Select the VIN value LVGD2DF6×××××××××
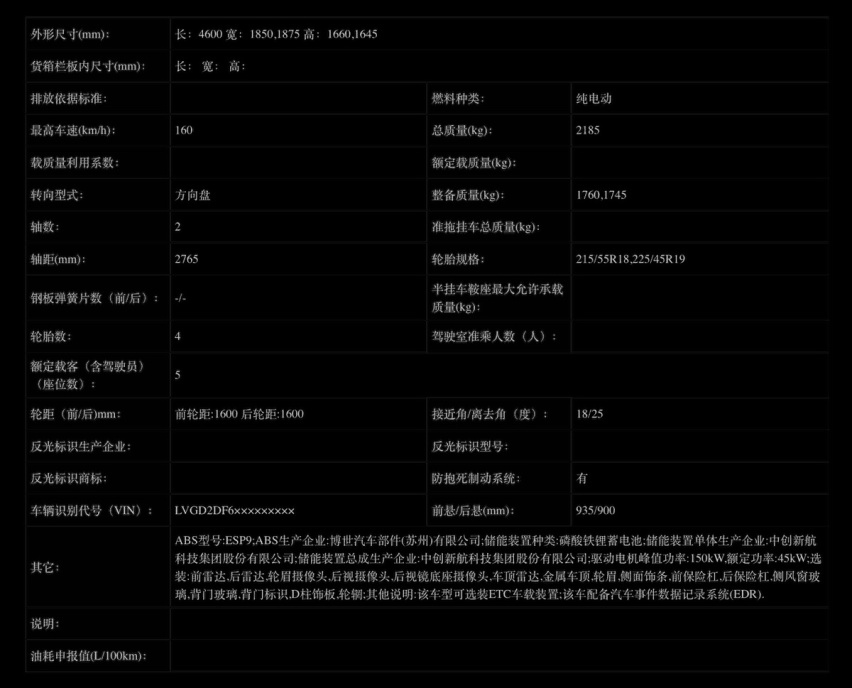 (235, 511)
